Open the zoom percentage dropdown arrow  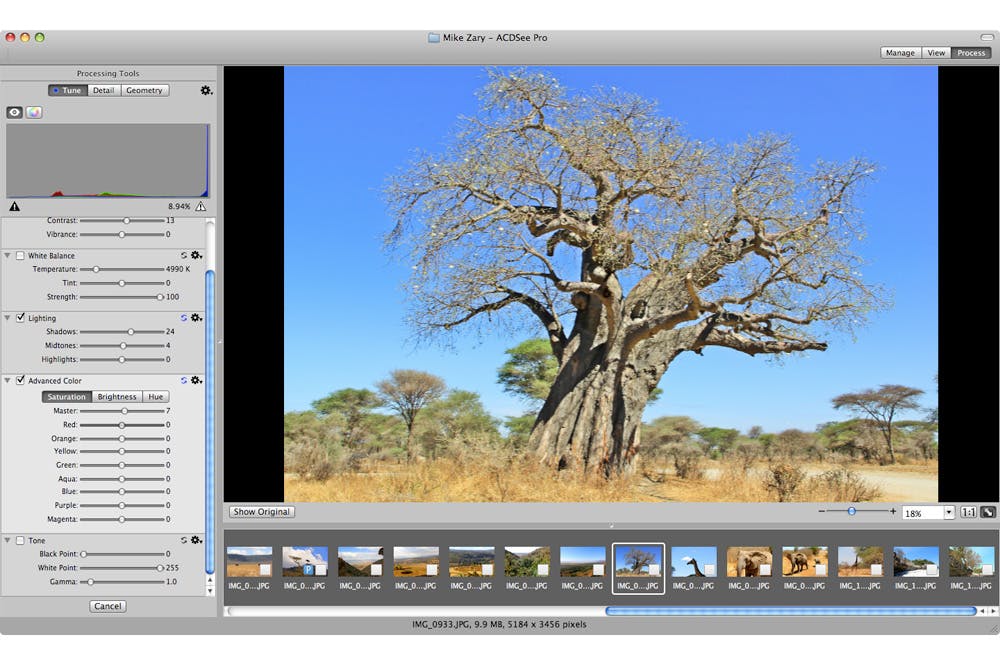[x=949, y=512]
